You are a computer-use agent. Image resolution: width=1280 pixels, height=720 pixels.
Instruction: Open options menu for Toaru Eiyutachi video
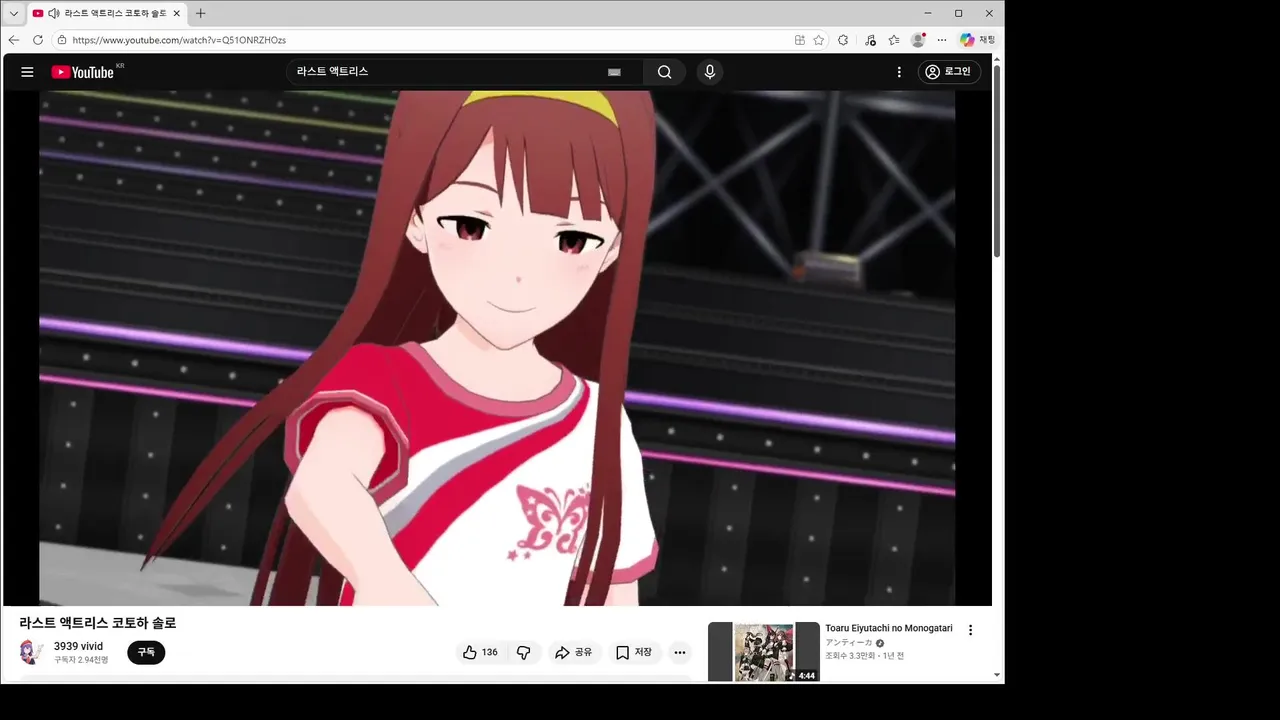click(970, 630)
